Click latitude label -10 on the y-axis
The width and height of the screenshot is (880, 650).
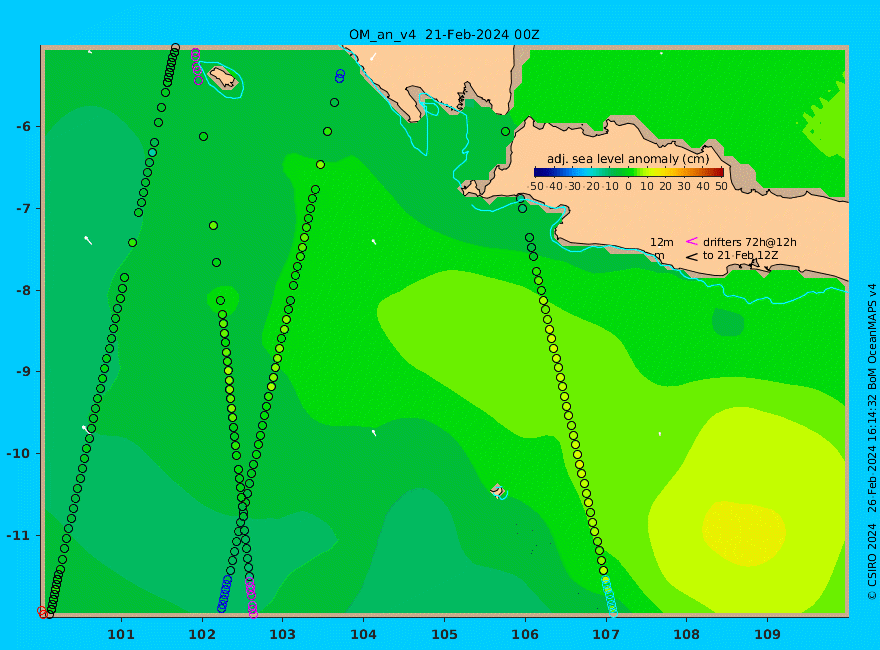tap(20, 454)
